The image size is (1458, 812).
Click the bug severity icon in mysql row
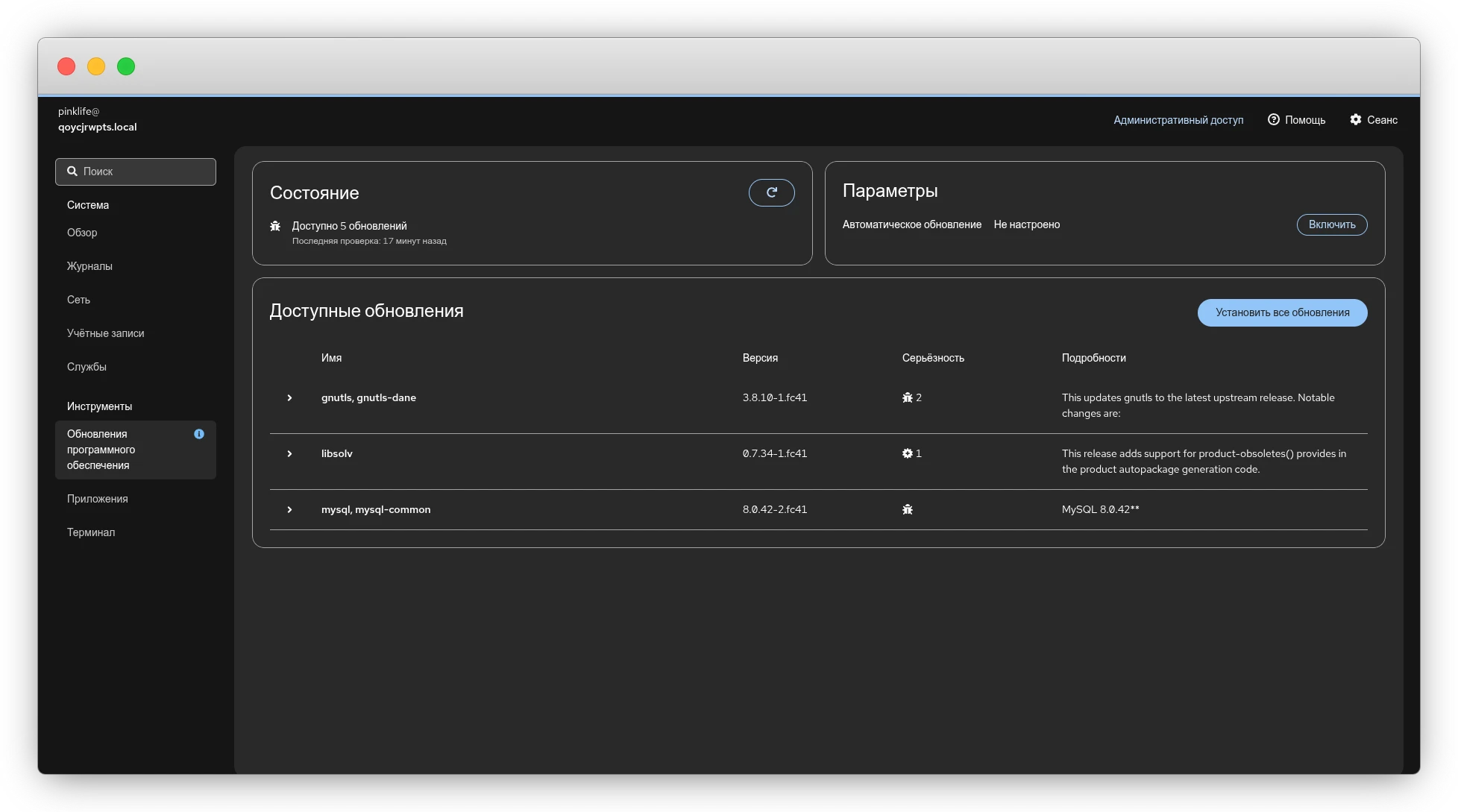[x=907, y=509]
